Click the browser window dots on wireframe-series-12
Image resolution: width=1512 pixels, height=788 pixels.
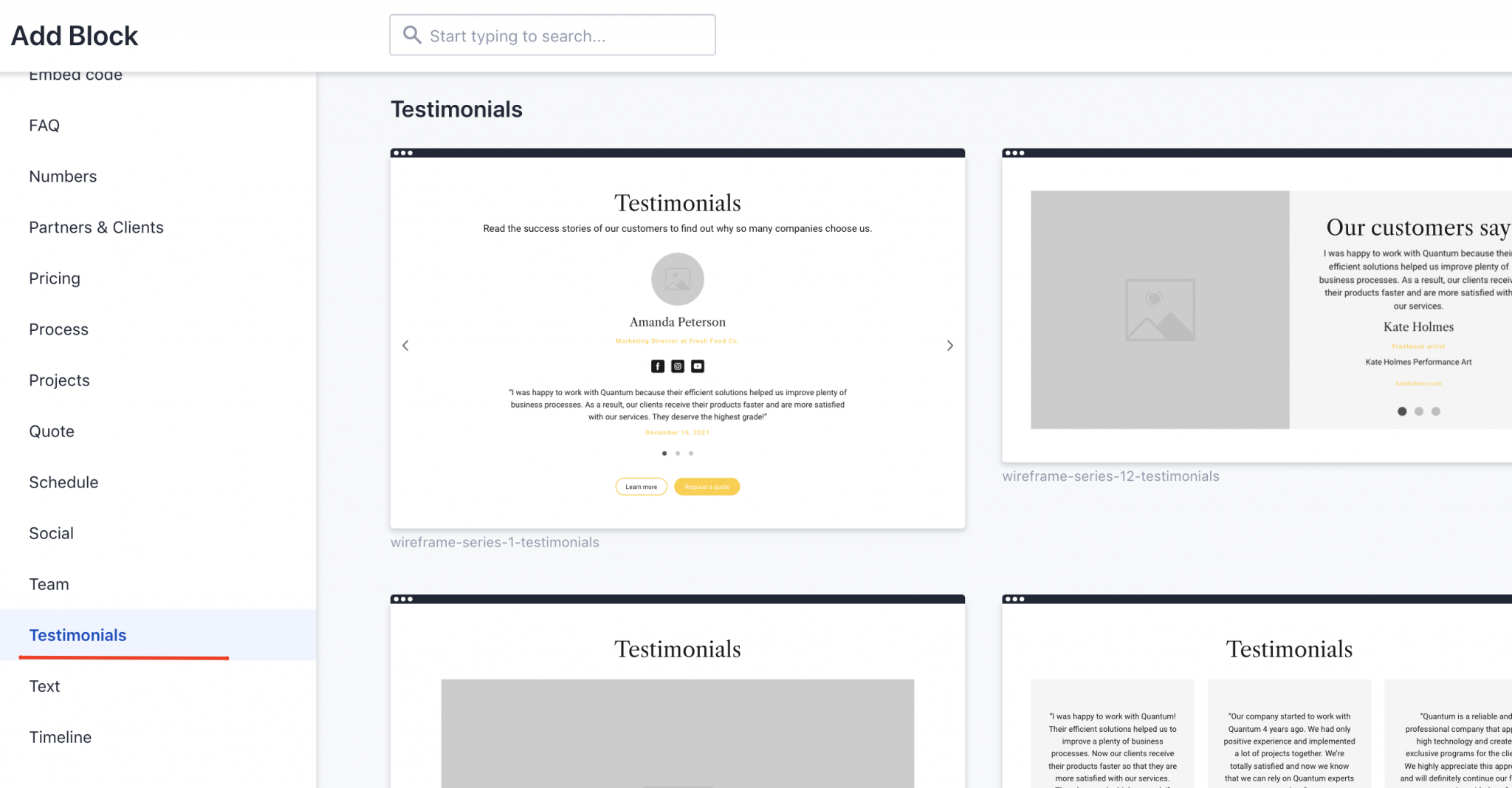coord(1017,153)
